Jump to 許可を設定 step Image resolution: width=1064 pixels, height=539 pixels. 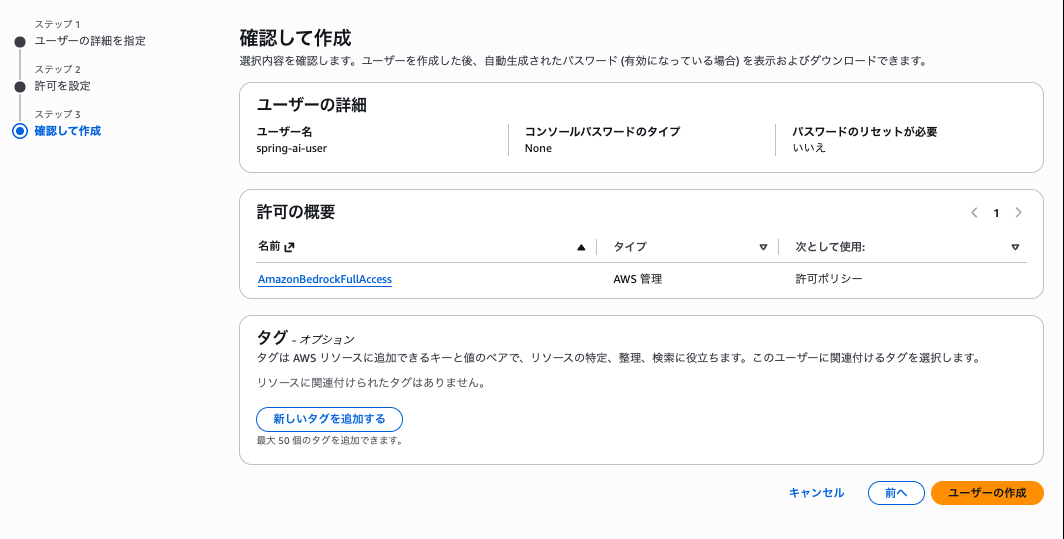62,86
